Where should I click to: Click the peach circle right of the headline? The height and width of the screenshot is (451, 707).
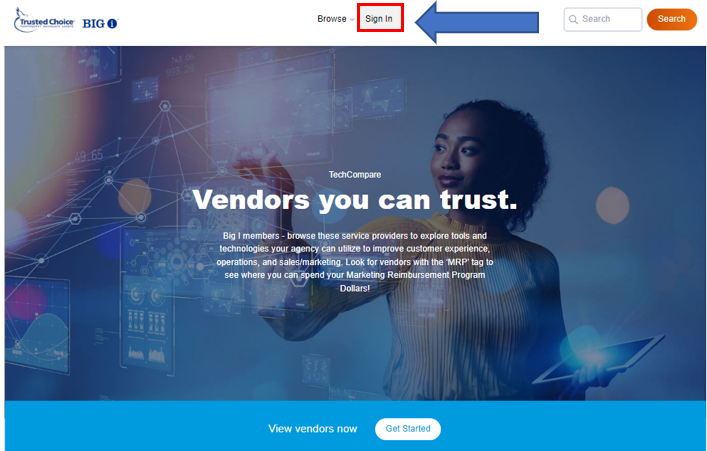(612, 205)
